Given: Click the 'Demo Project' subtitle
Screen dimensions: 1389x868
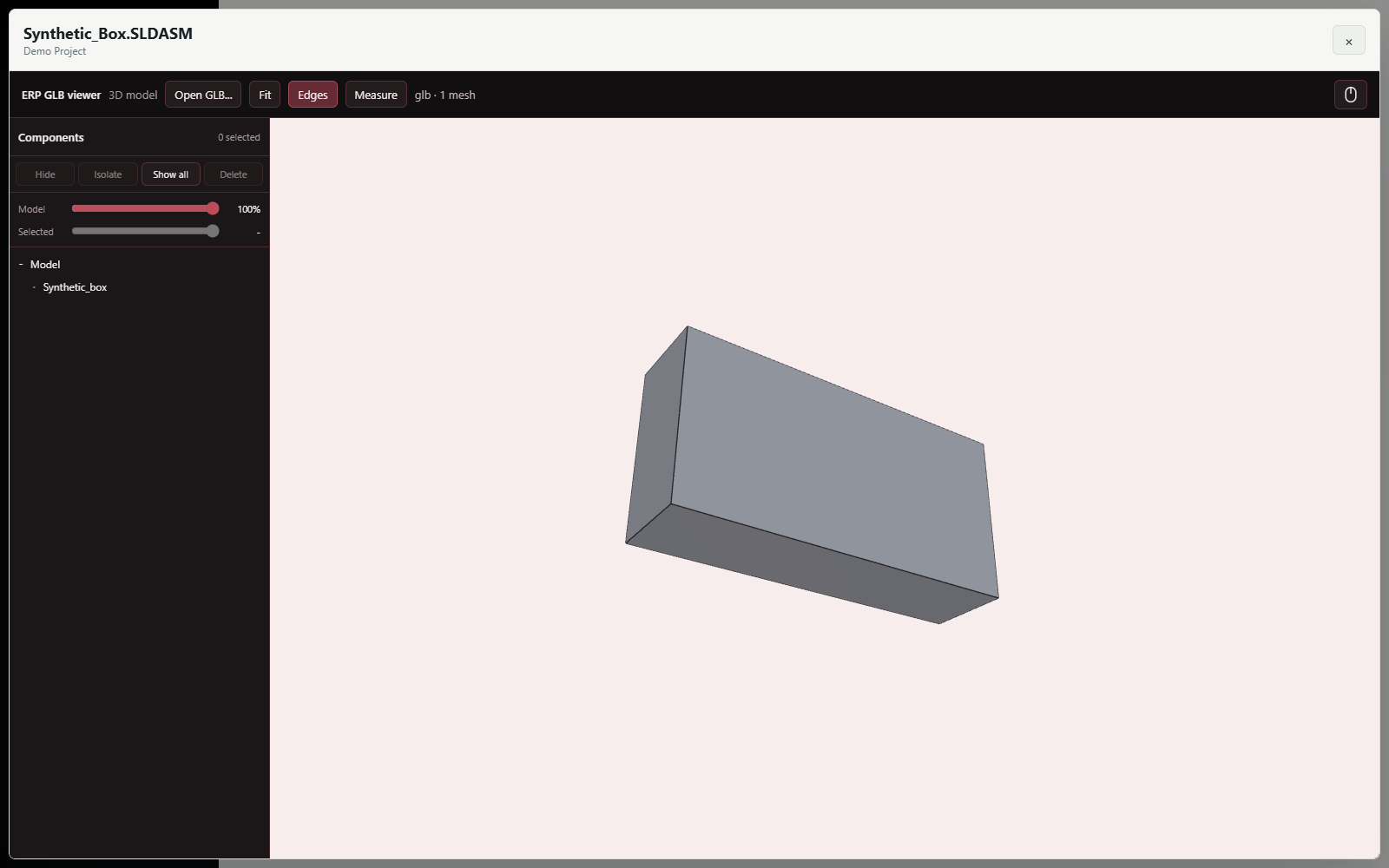Looking at the screenshot, I should 55,51.
